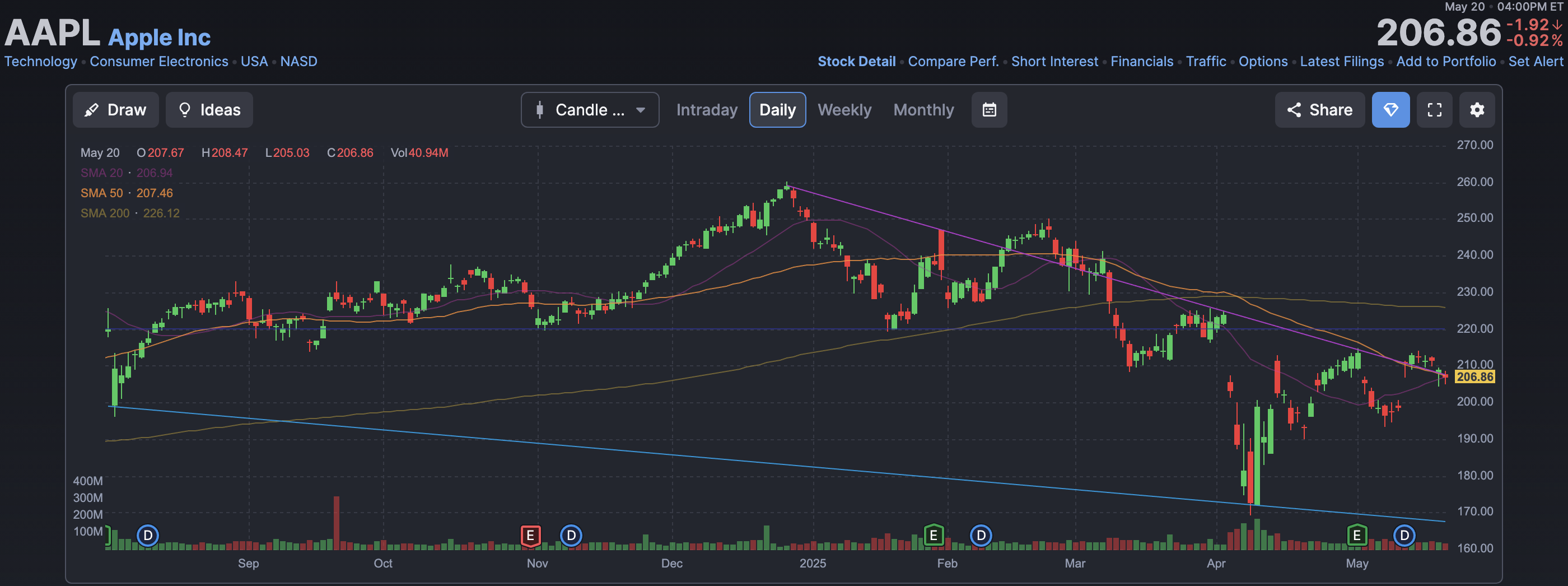Click the O 207.67 open value
This screenshot has height=586, width=1568.
click(x=160, y=153)
